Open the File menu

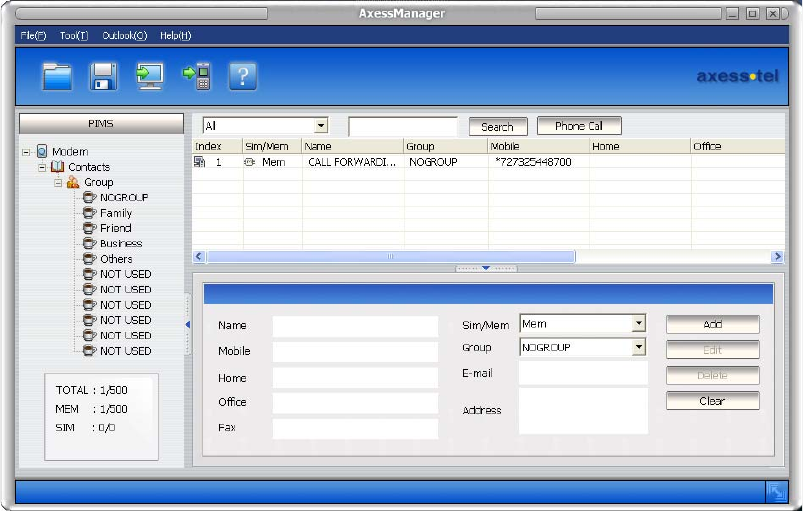(33, 35)
